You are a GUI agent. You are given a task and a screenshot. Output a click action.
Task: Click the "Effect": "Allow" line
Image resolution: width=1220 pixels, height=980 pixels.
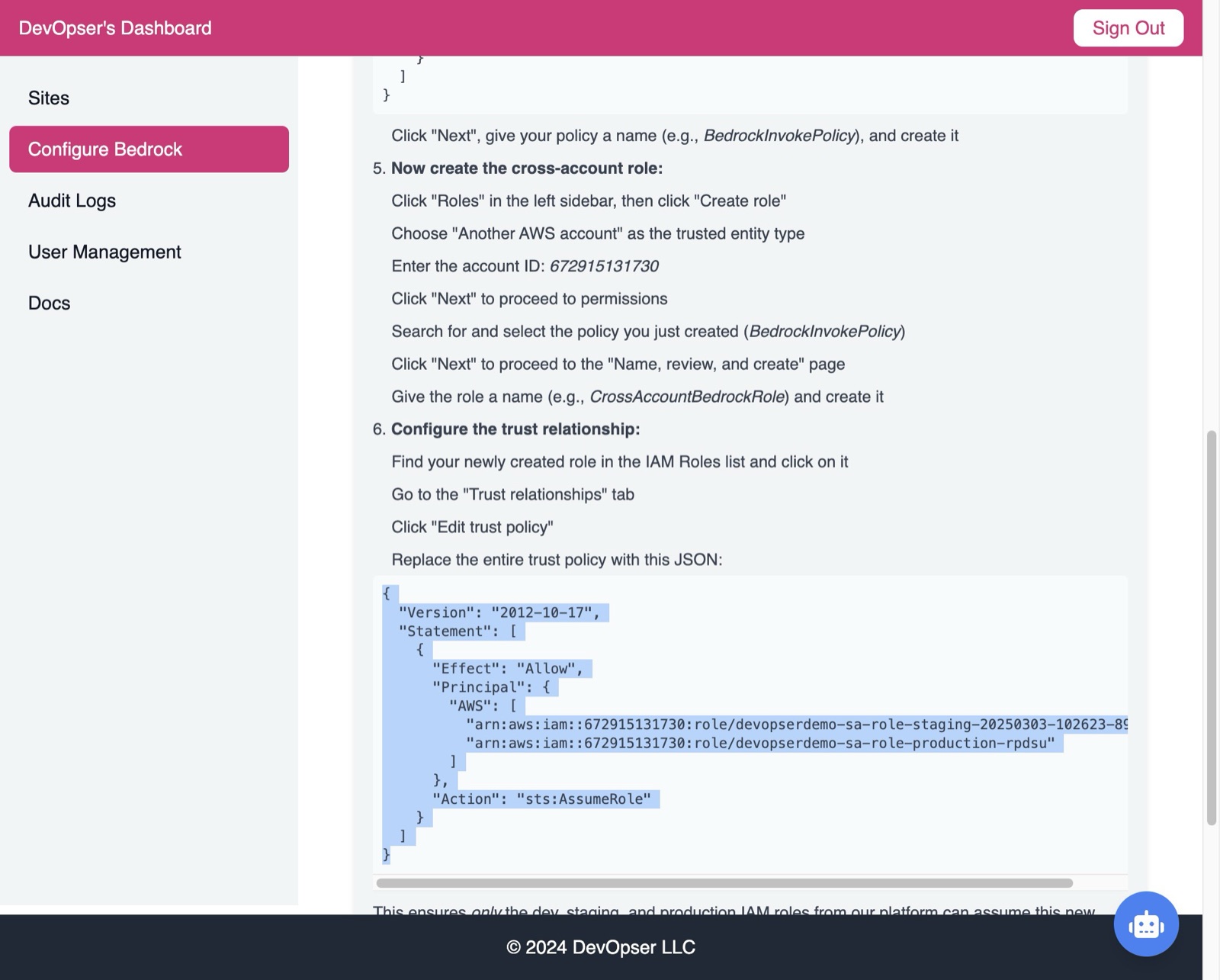pos(508,669)
